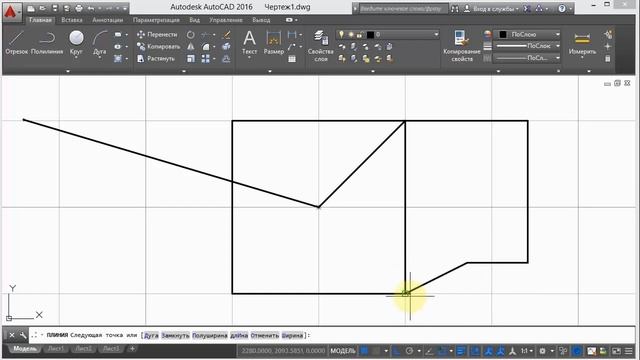The height and width of the screenshot is (360, 640).
Task: Select the Полилиния (Polyline) tool
Action: [x=47, y=42]
